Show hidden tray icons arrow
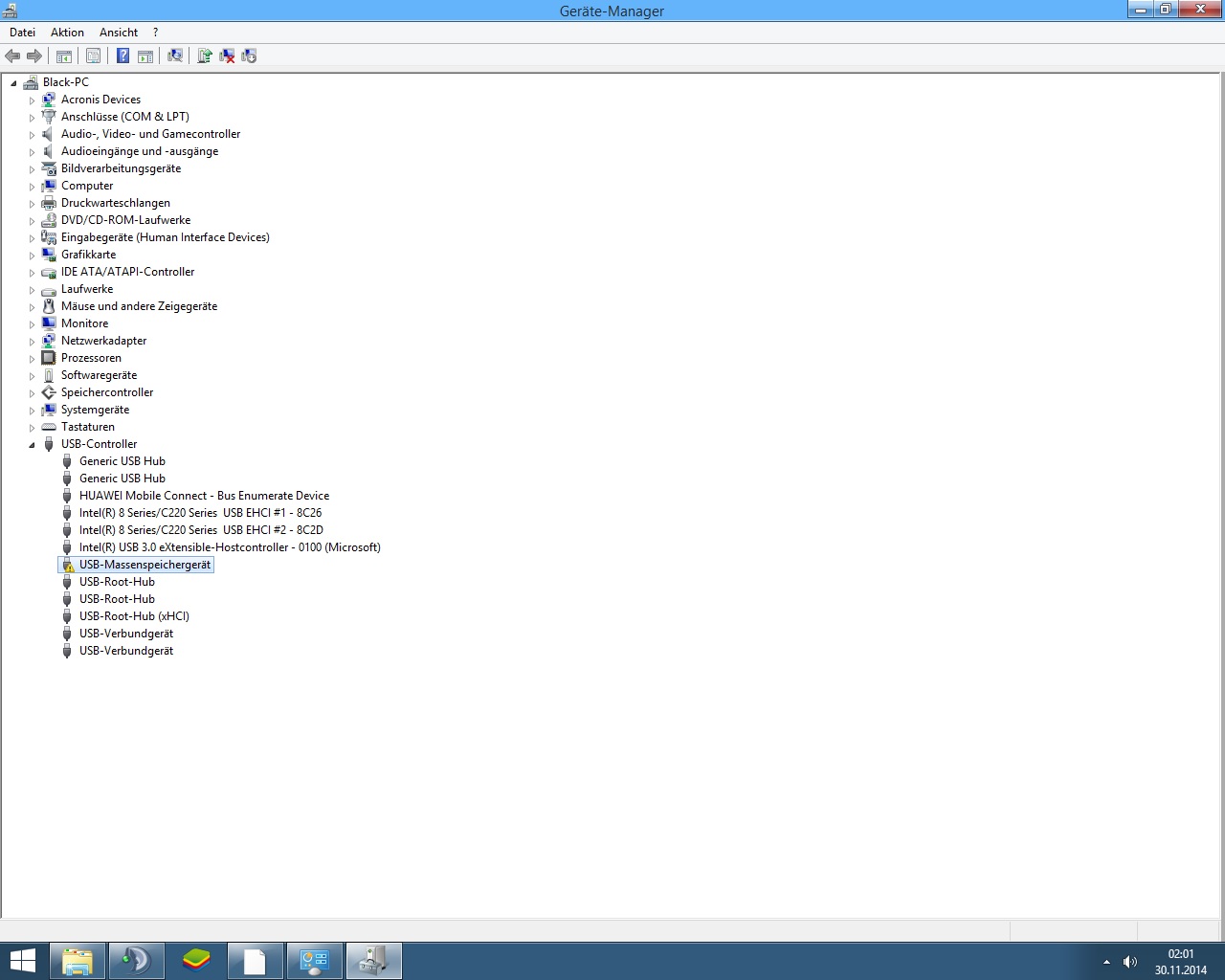This screenshot has height=980, width=1225. 1106,962
